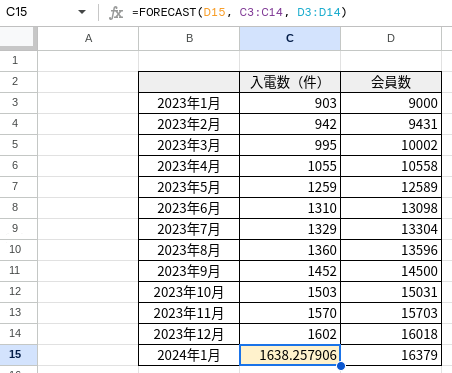Select row 7 header
Screen dimensions: 452x373
click(18, 187)
